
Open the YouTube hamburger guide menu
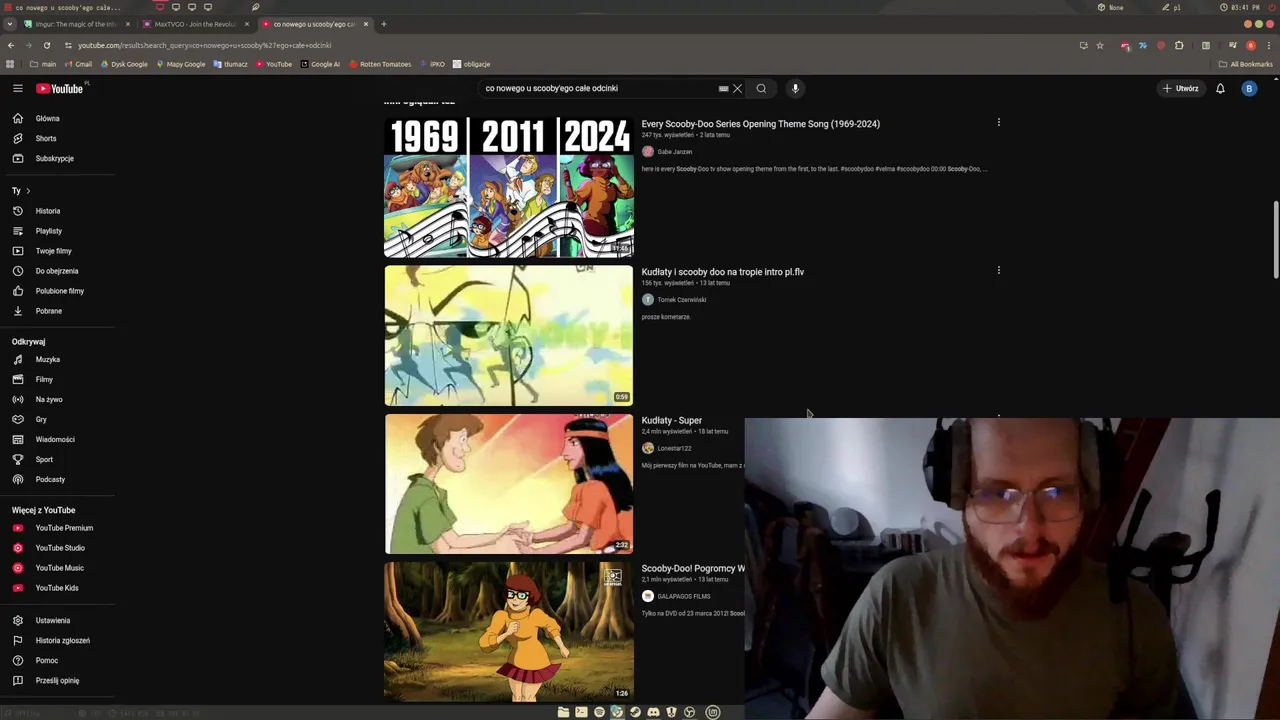point(17,88)
